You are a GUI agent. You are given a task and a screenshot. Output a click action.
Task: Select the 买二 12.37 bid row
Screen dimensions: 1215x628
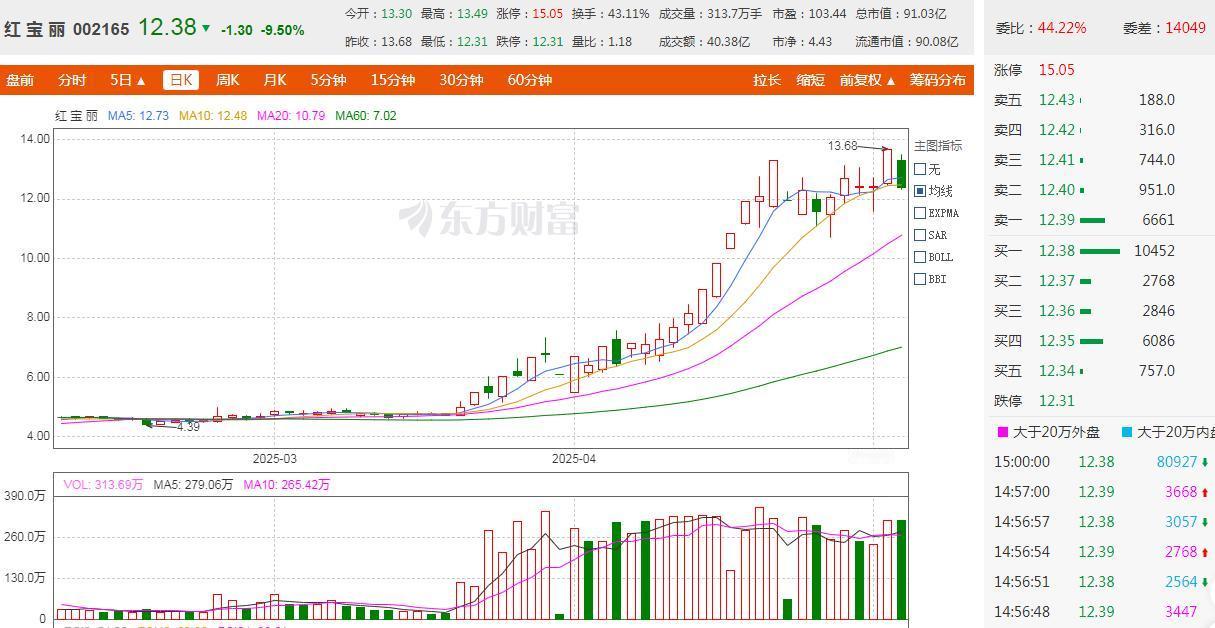click(x=1098, y=281)
